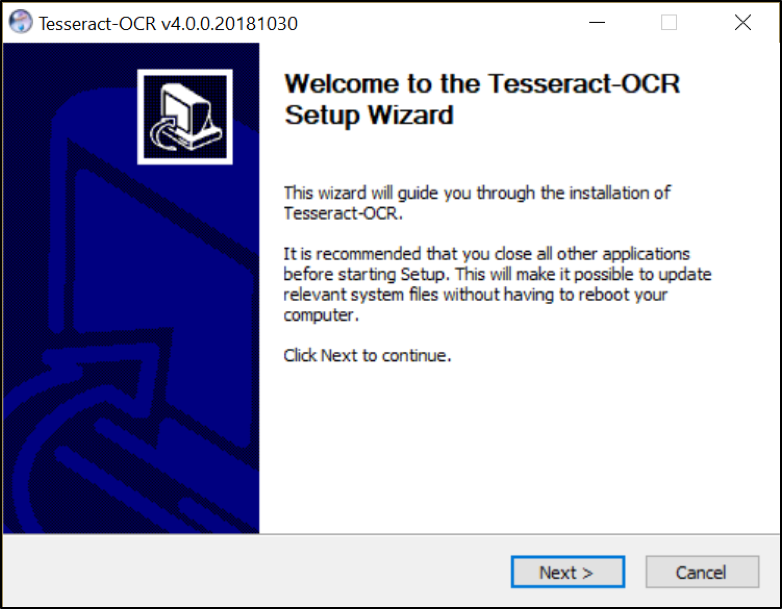Image resolution: width=782 pixels, height=609 pixels.
Task: Click the grey footer area left of Next
Action: click(254, 572)
